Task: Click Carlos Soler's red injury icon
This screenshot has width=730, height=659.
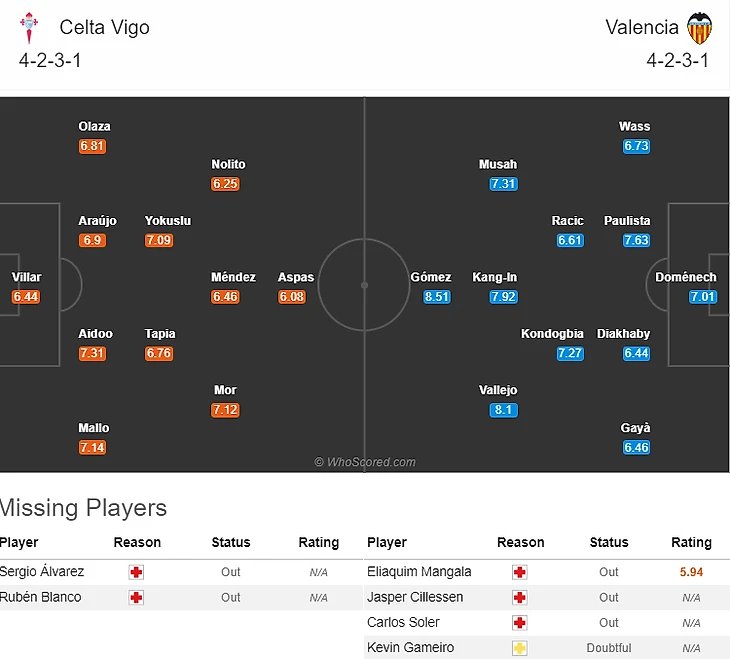Action: pyautogui.click(x=520, y=622)
